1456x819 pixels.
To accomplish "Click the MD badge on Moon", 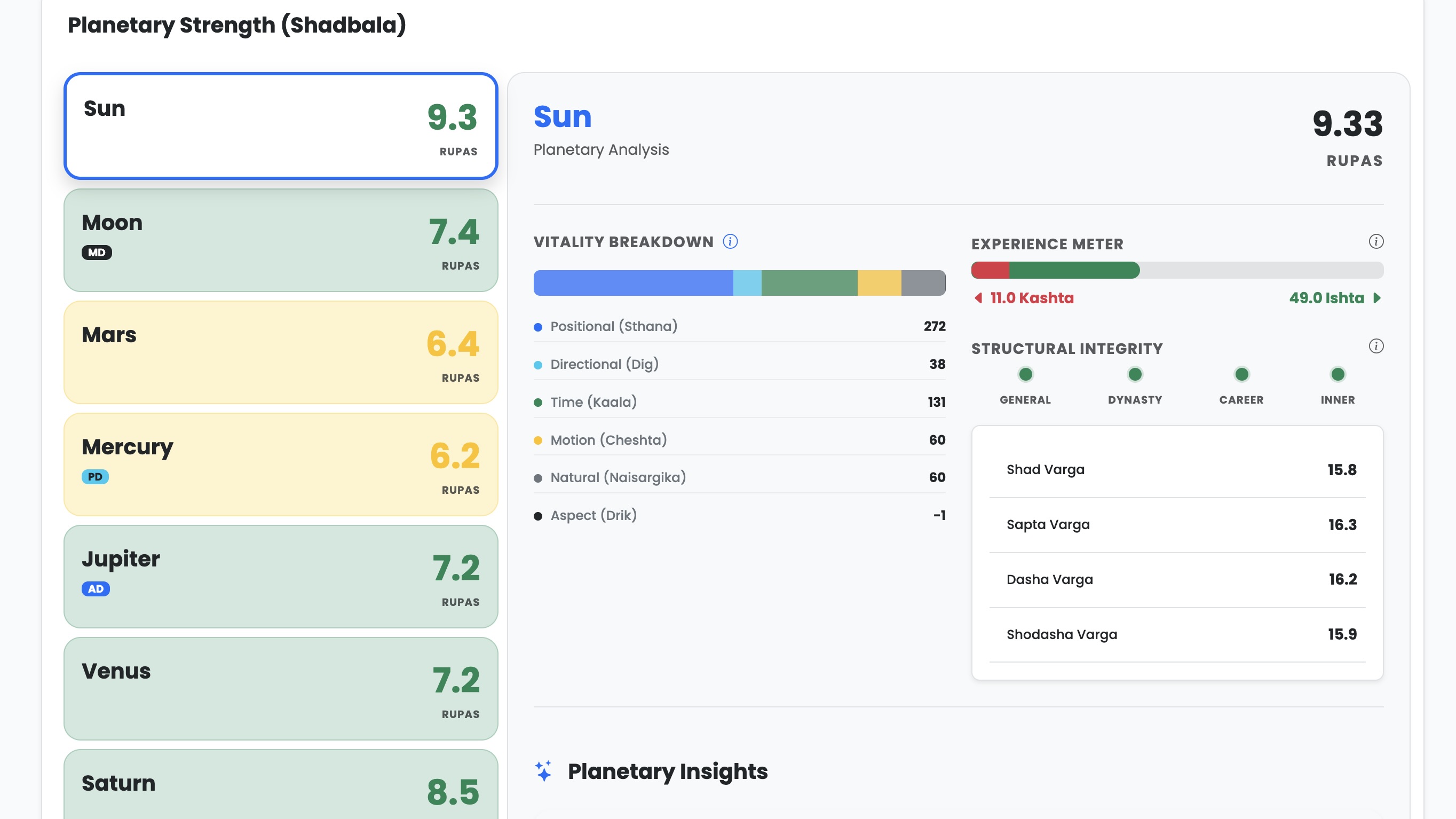I will pos(97,253).
